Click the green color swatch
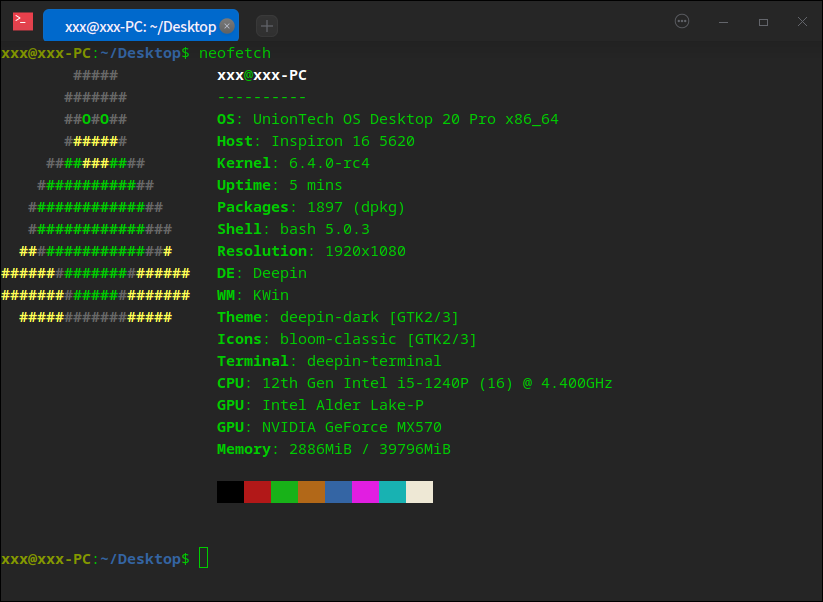Image resolution: width=823 pixels, height=602 pixels. [284, 491]
